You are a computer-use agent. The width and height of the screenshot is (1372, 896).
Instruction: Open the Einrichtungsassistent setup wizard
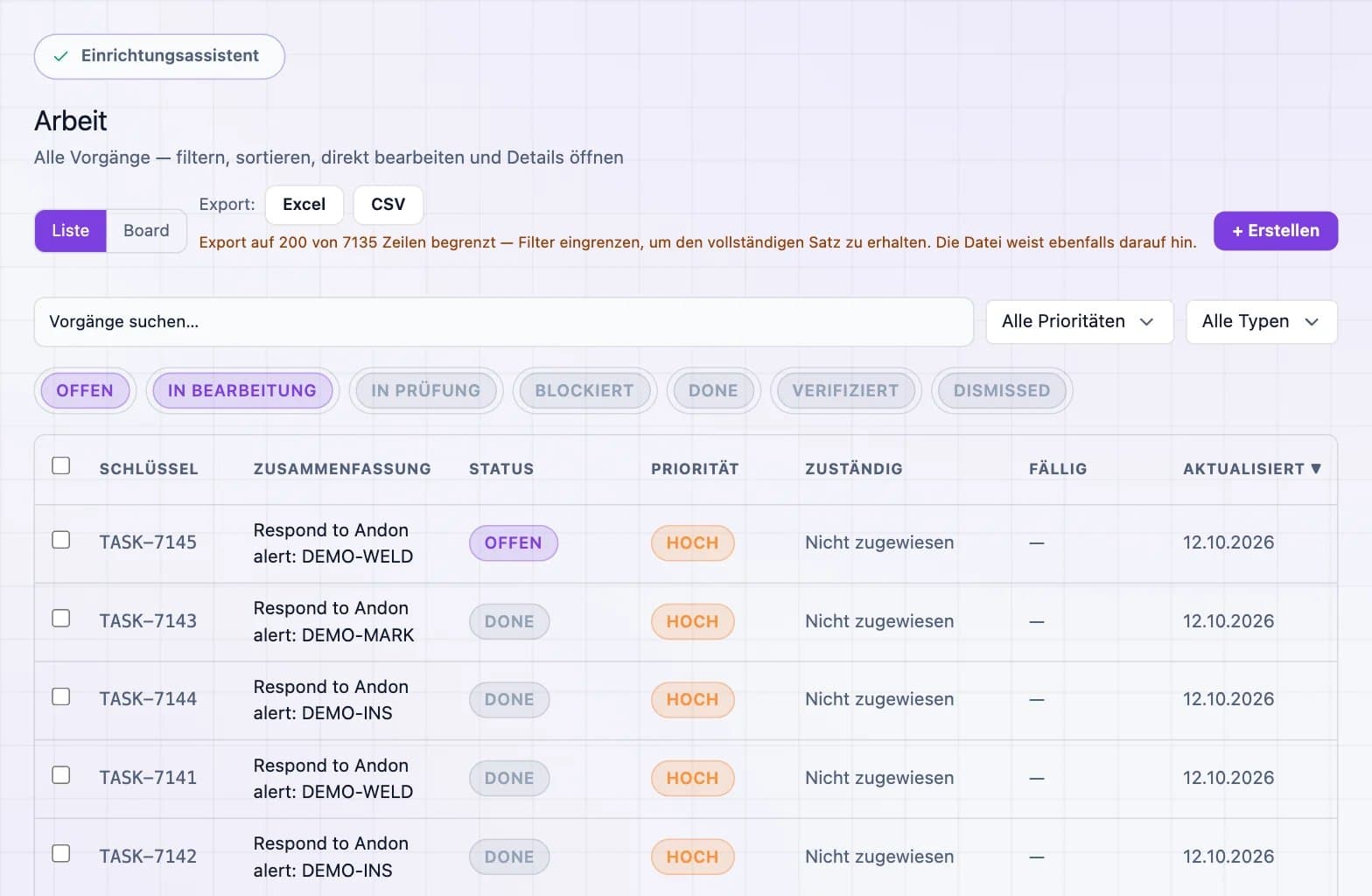tap(159, 56)
